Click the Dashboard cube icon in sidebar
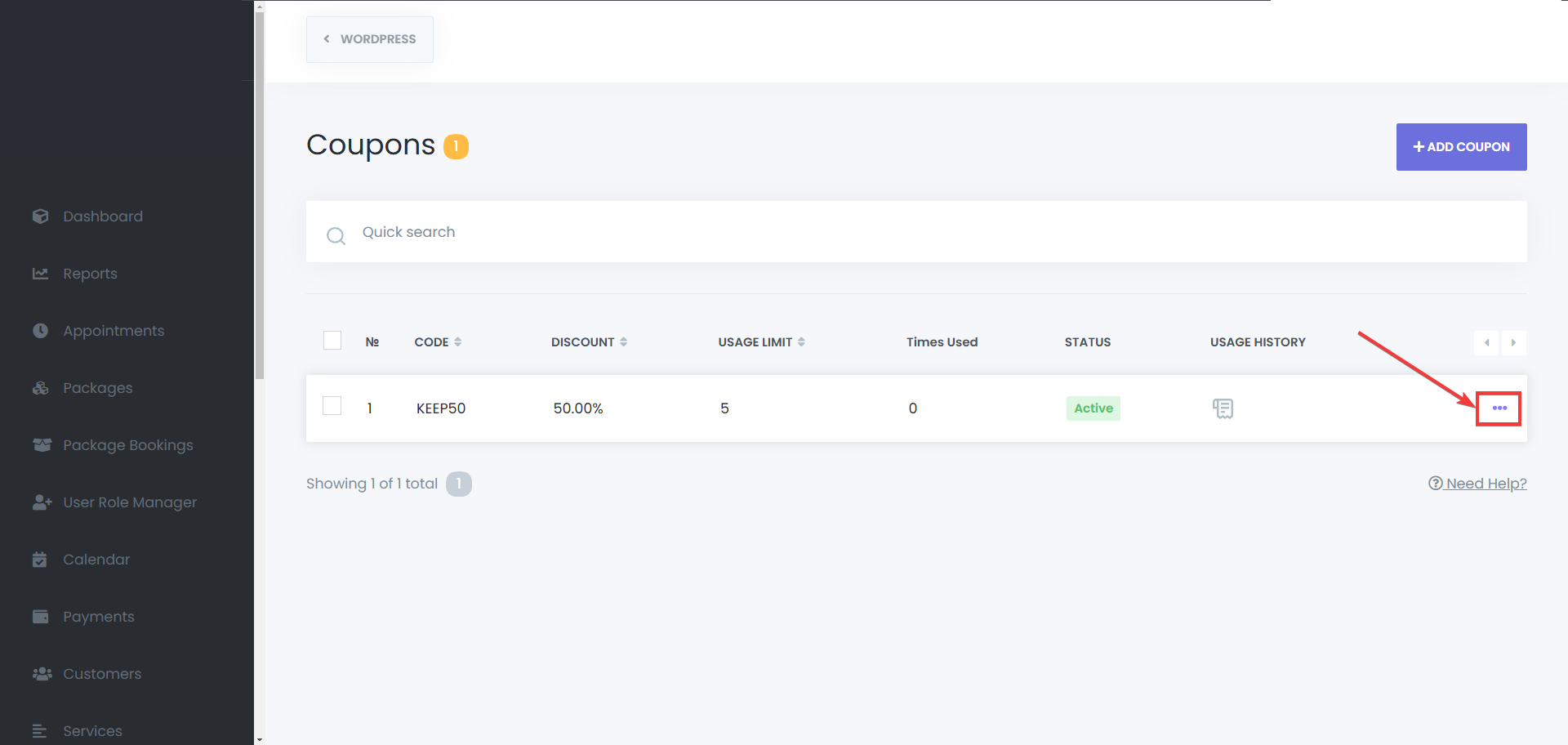This screenshot has height=745, width=1568. (41, 216)
